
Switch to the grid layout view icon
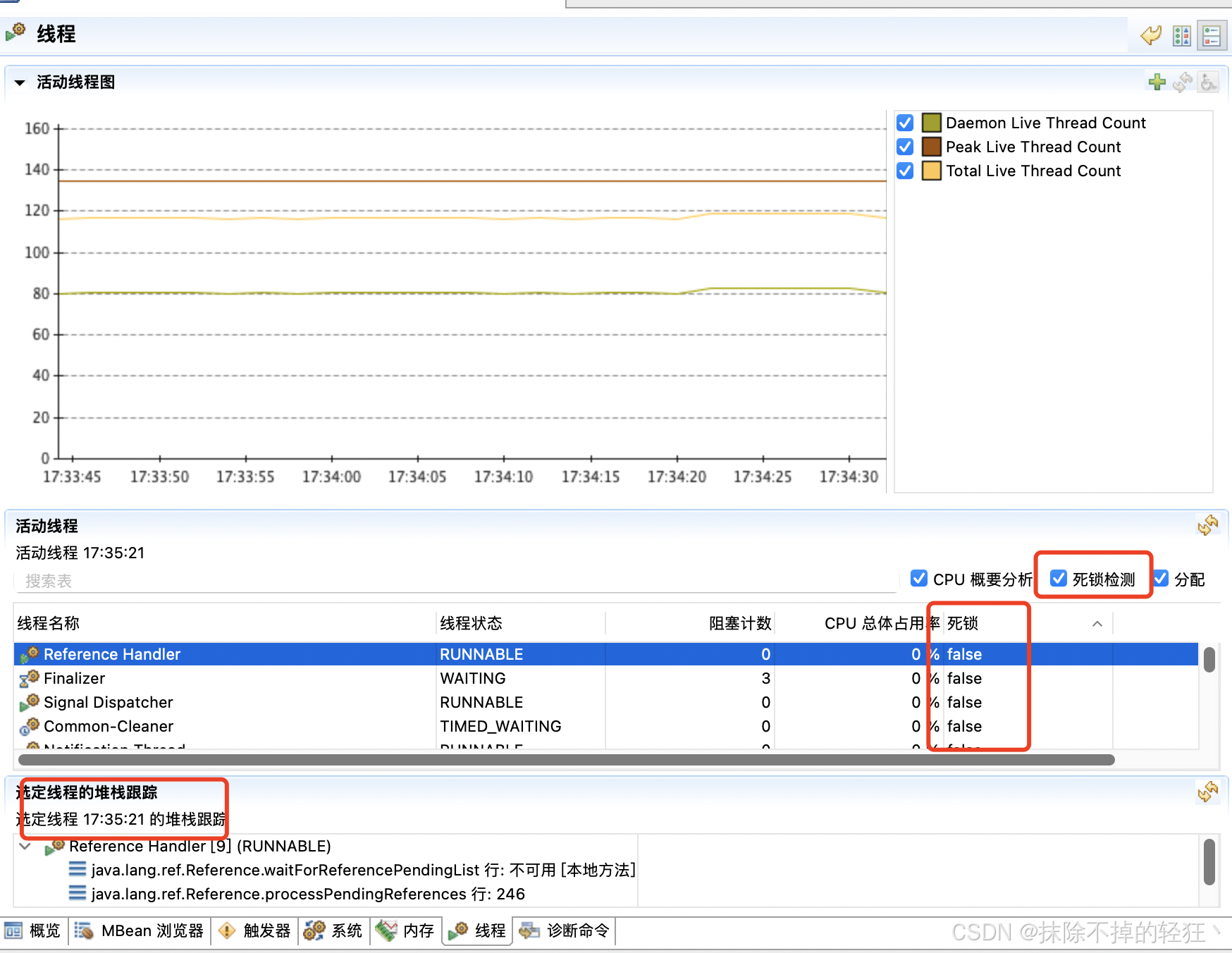(1182, 35)
